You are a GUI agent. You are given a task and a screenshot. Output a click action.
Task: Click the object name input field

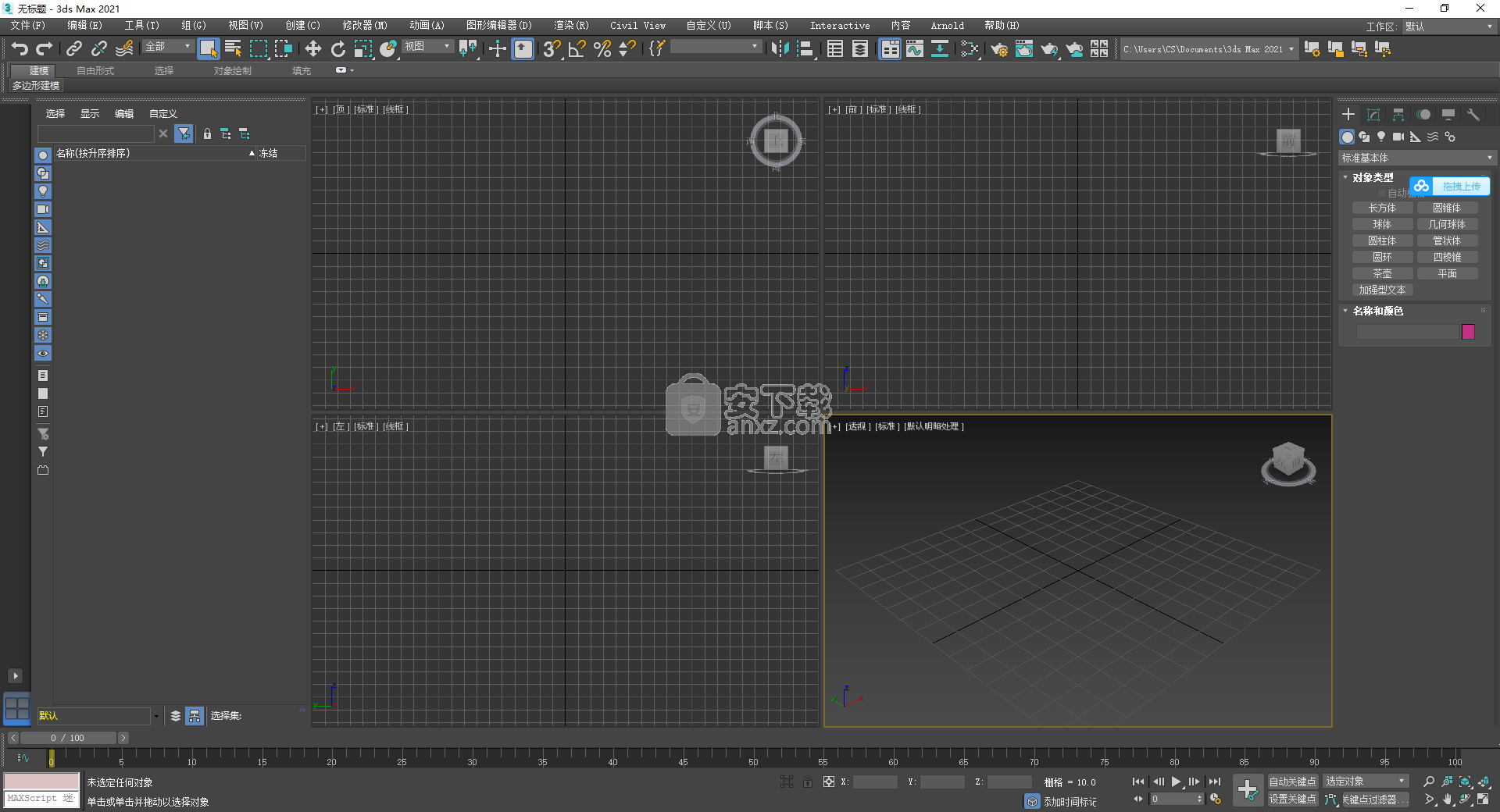1406,332
